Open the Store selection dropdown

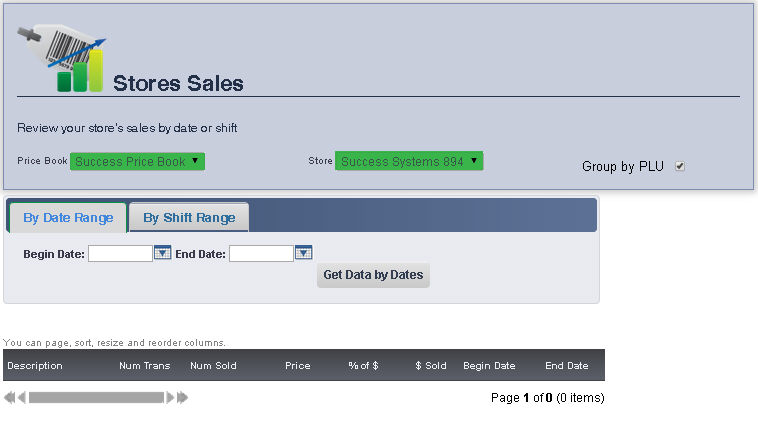[x=409, y=161]
